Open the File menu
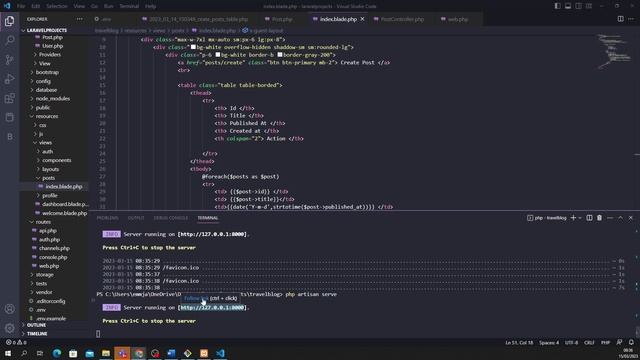The image size is (640, 360). [21, 6]
